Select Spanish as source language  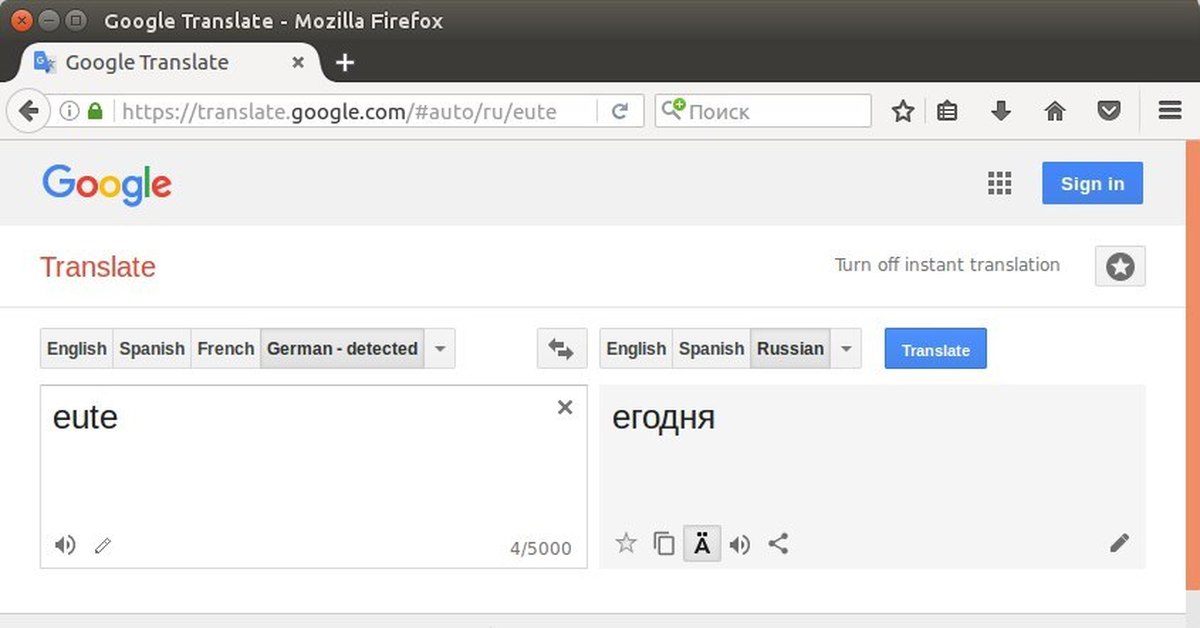(152, 349)
